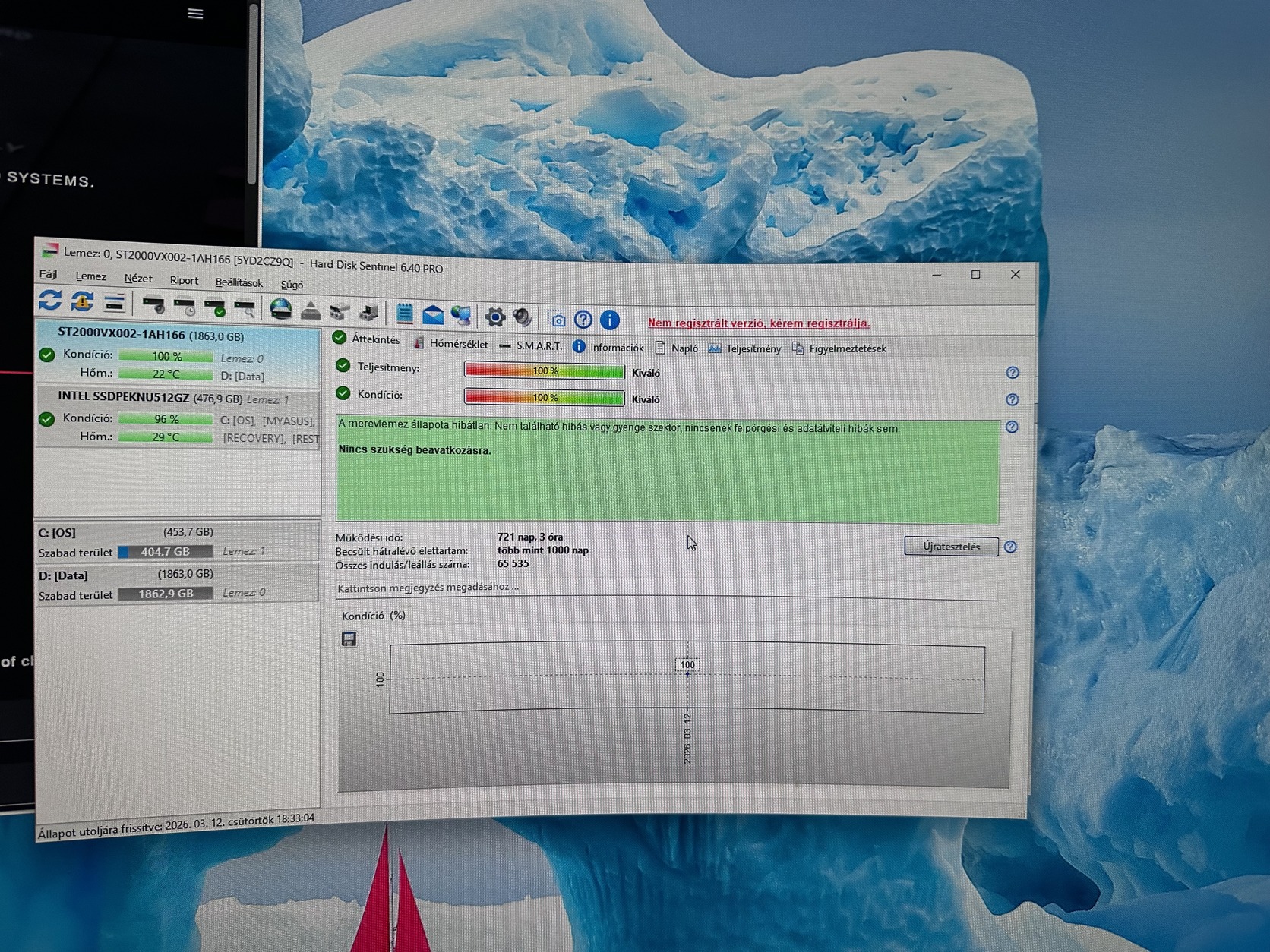
Task: Open the hamburger menu in the dark window
Action: click(x=195, y=14)
